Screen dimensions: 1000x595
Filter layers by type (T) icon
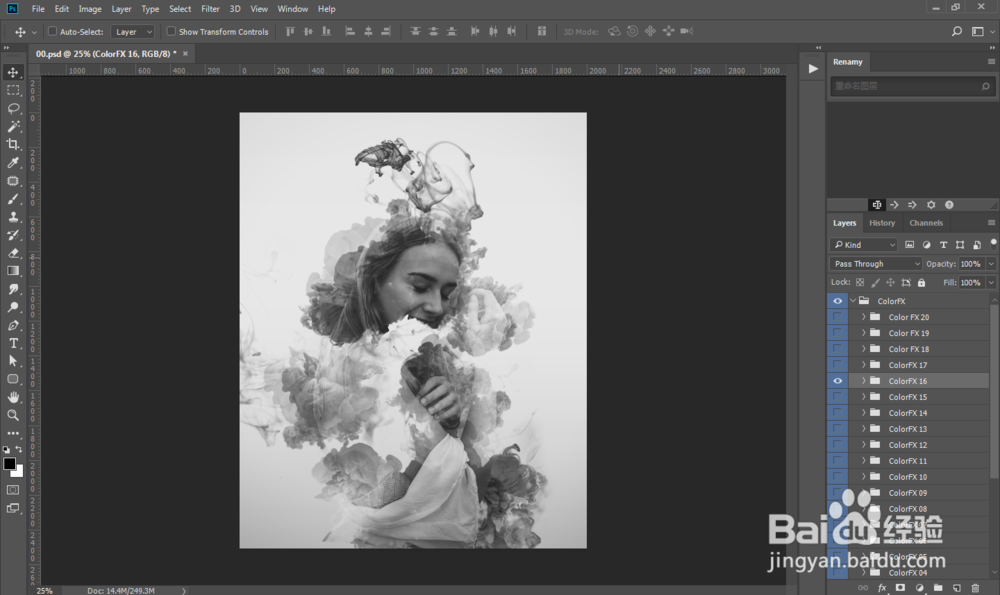click(943, 245)
